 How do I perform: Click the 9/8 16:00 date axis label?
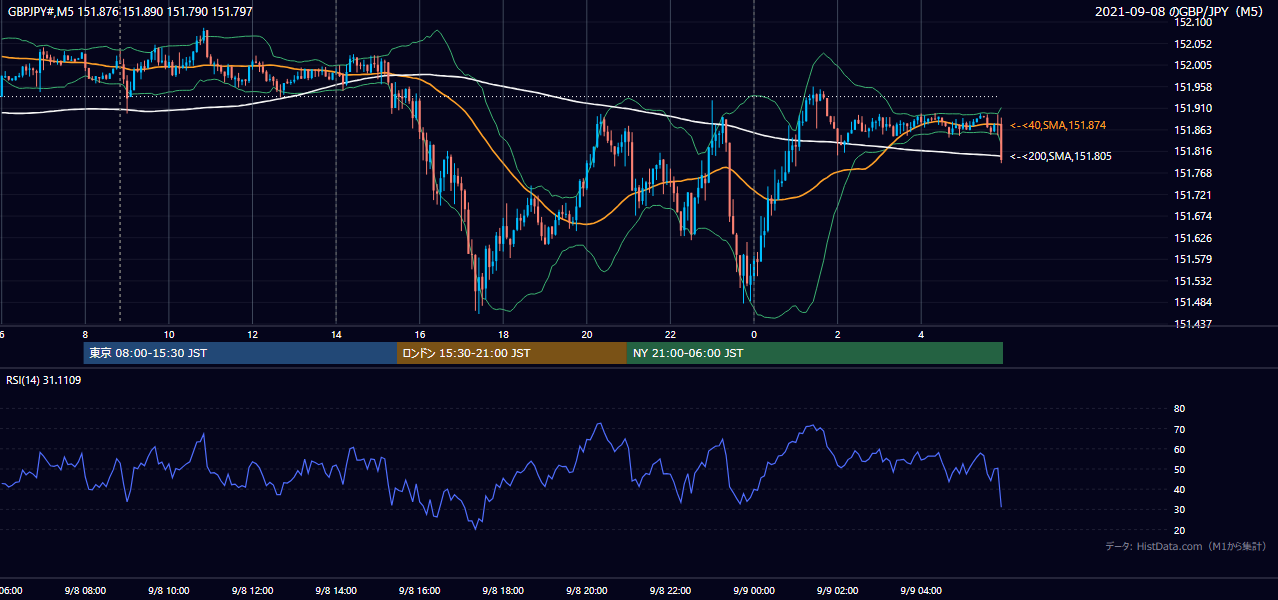pos(420,590)
